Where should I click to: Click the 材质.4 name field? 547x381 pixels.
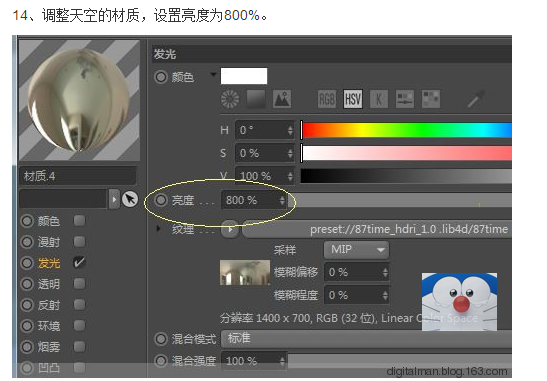(x=78, y=176)
